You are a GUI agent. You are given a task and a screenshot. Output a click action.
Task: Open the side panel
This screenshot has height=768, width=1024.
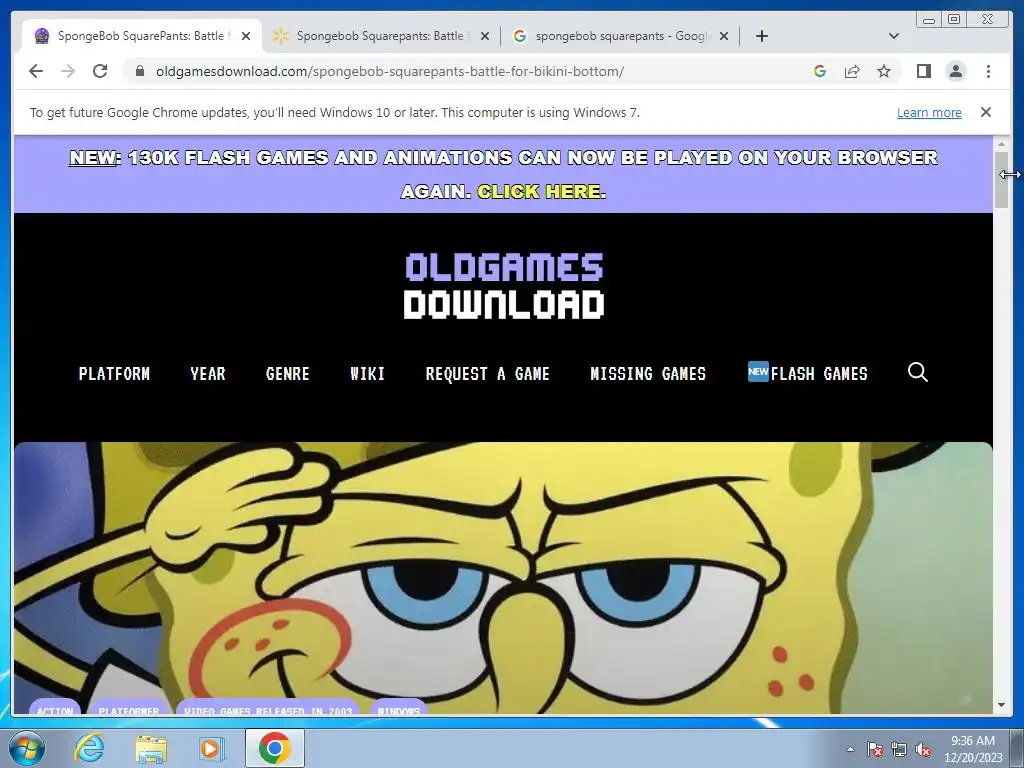[x=923, y=71]
